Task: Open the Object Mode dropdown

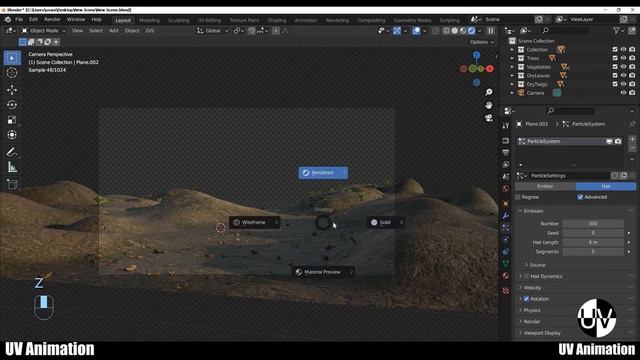Action: 43,31
